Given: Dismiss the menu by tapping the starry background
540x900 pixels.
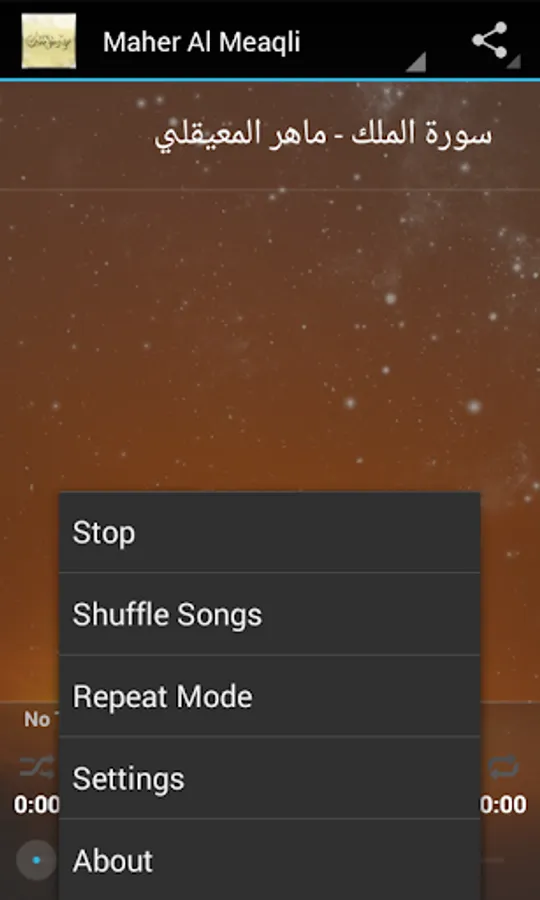Looking at the screenshot, I should (270, 333).
